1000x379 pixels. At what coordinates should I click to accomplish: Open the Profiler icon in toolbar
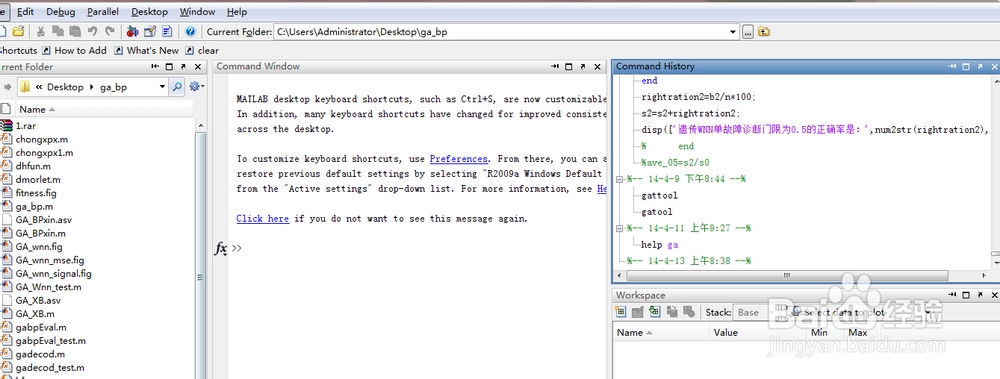click(167, 31)
